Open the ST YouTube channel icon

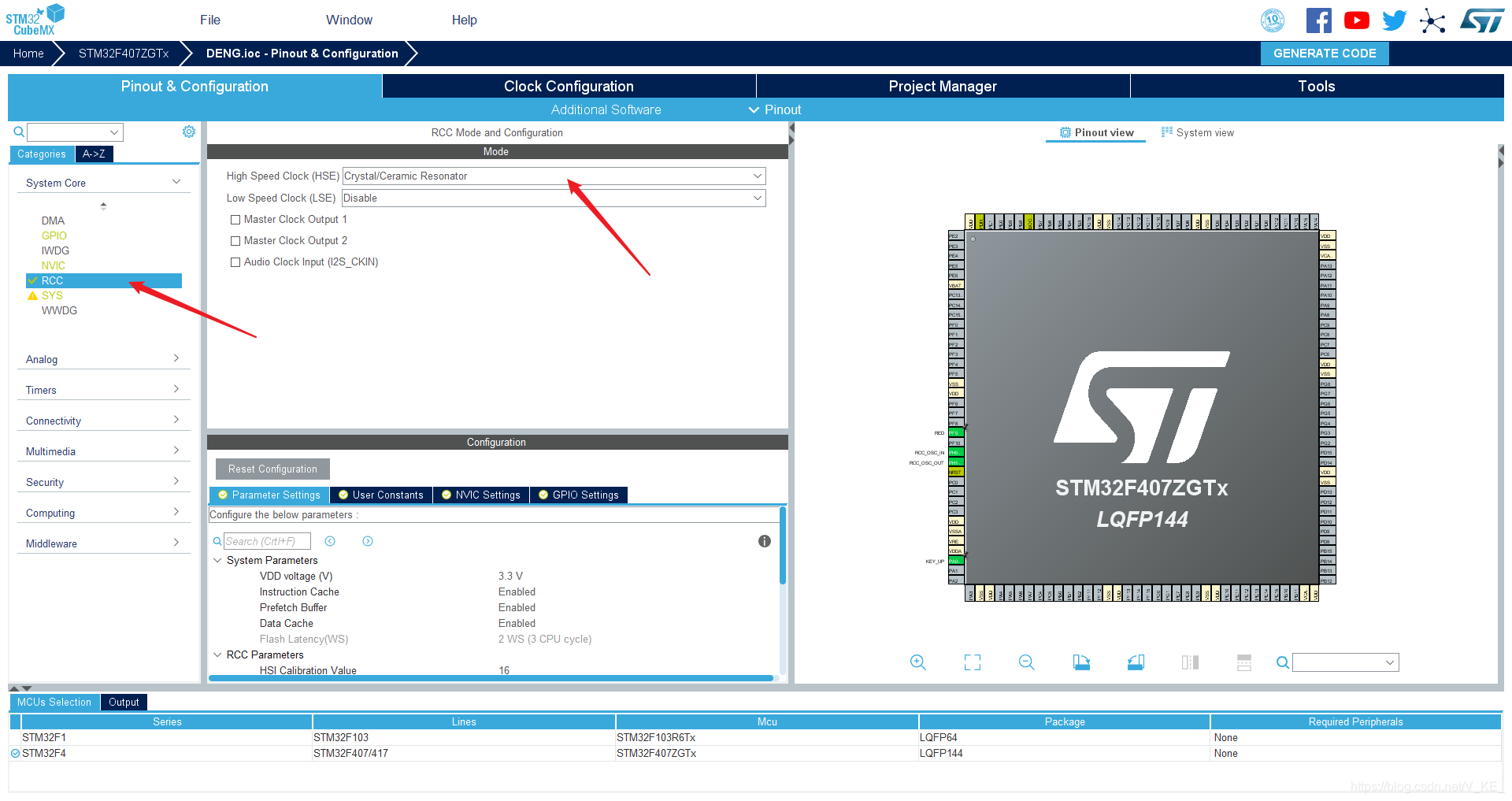click(1356, 20)
